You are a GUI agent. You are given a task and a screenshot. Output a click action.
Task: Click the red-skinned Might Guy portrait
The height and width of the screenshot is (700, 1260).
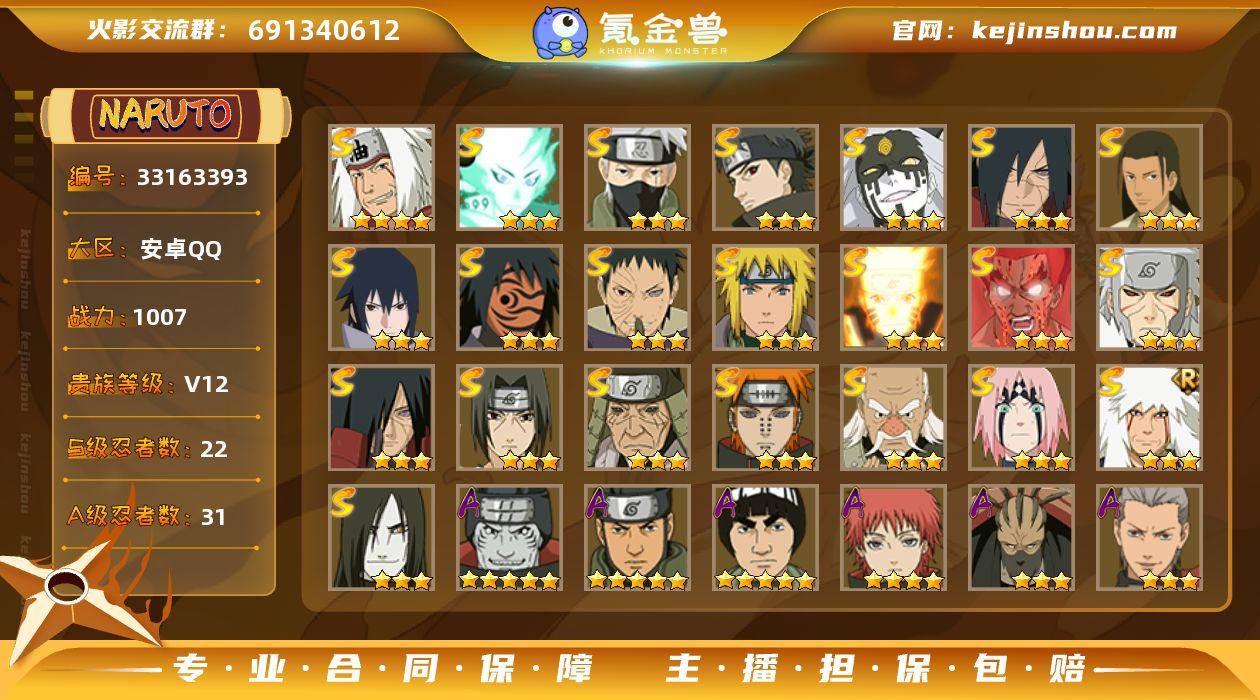(x=1022, y=297)
